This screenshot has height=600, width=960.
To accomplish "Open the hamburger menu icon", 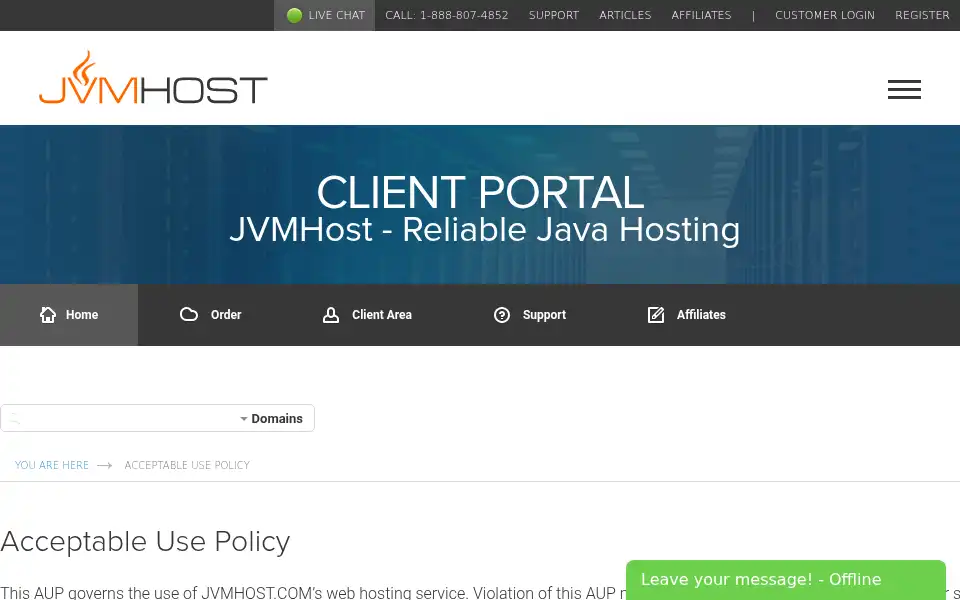I will point(904,89).
